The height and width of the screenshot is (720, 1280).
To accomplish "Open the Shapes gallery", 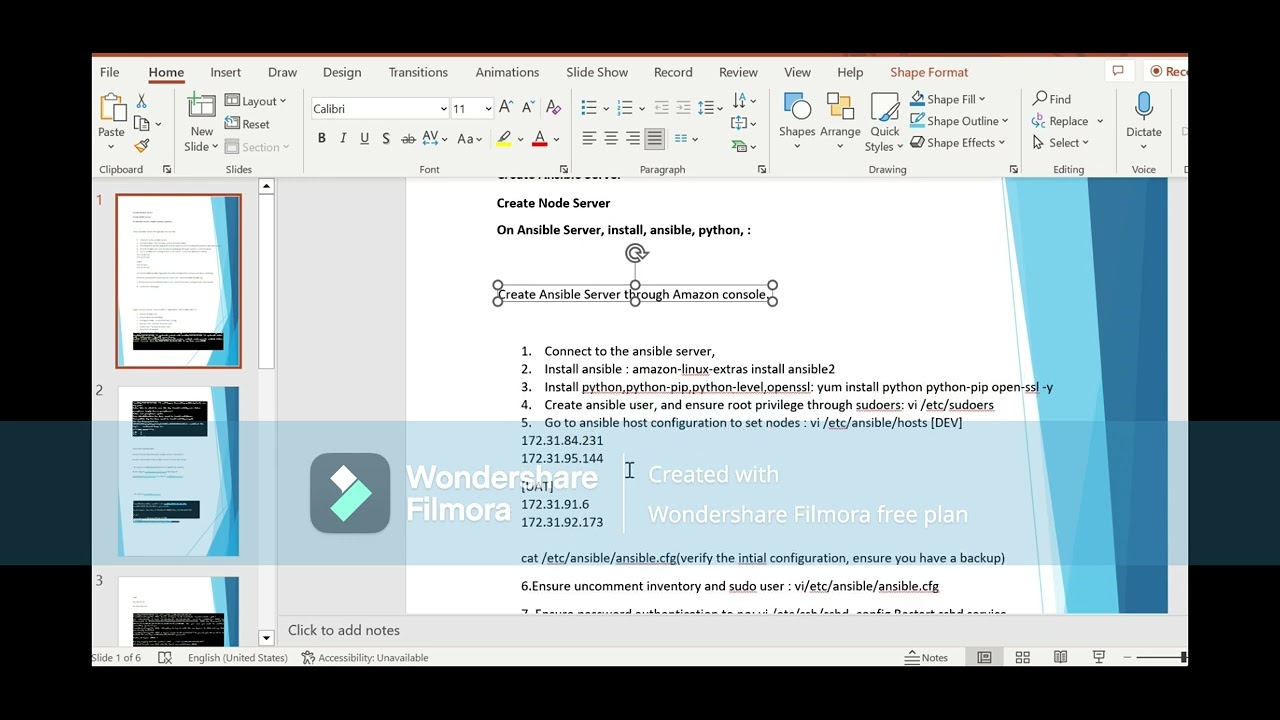I will 797,122.
